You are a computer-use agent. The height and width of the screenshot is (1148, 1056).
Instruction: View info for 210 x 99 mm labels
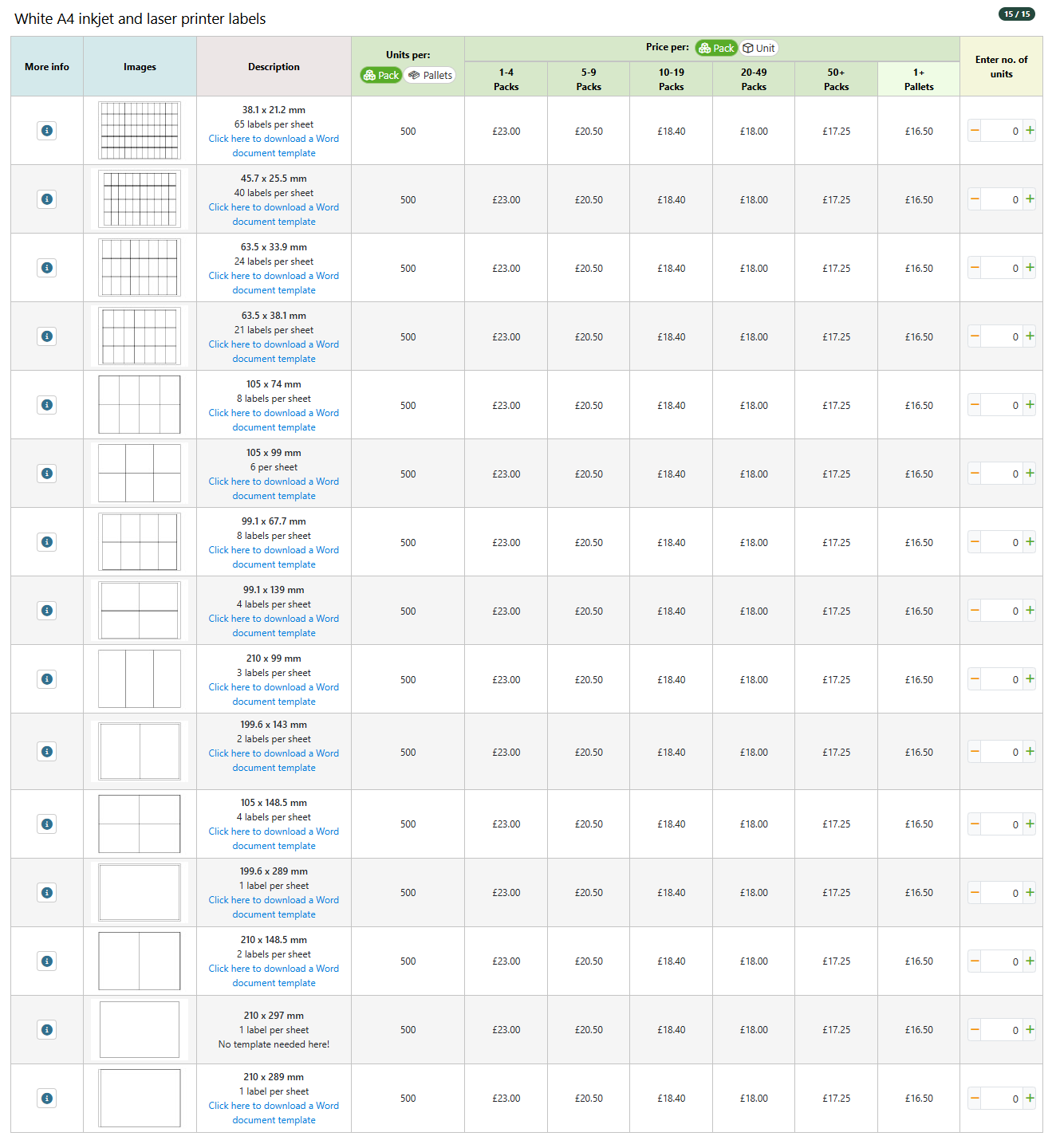(x=47, y=678)
